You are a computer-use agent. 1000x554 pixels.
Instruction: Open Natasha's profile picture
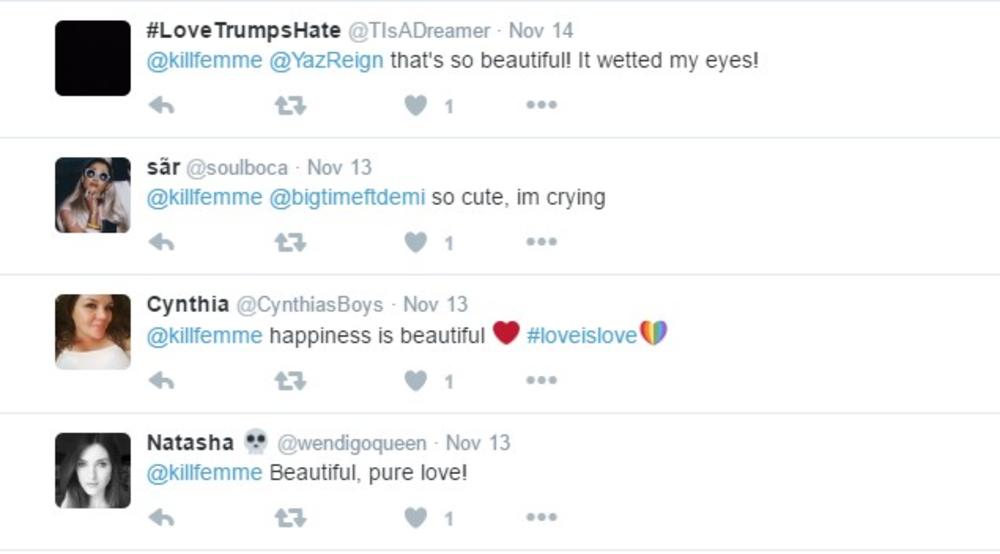coord(93,470)
